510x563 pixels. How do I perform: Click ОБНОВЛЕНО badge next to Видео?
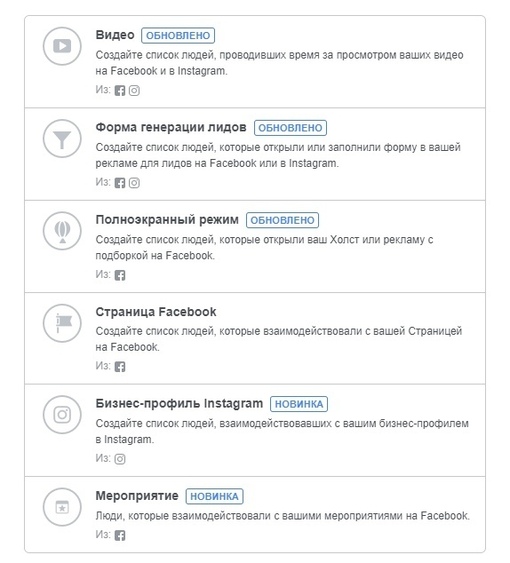pos(178,36)
